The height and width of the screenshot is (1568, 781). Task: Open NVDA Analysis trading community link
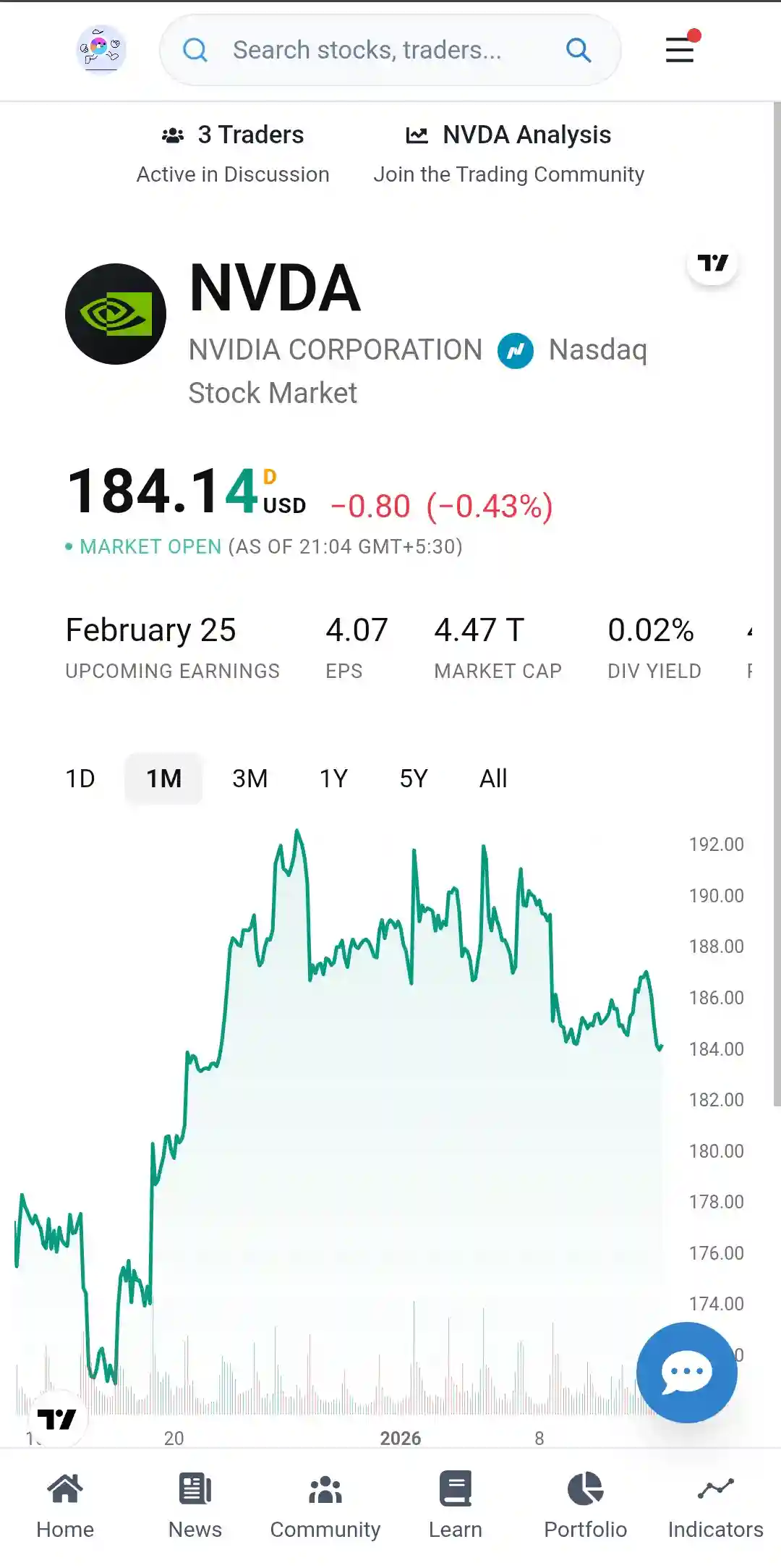coord(509,154)
